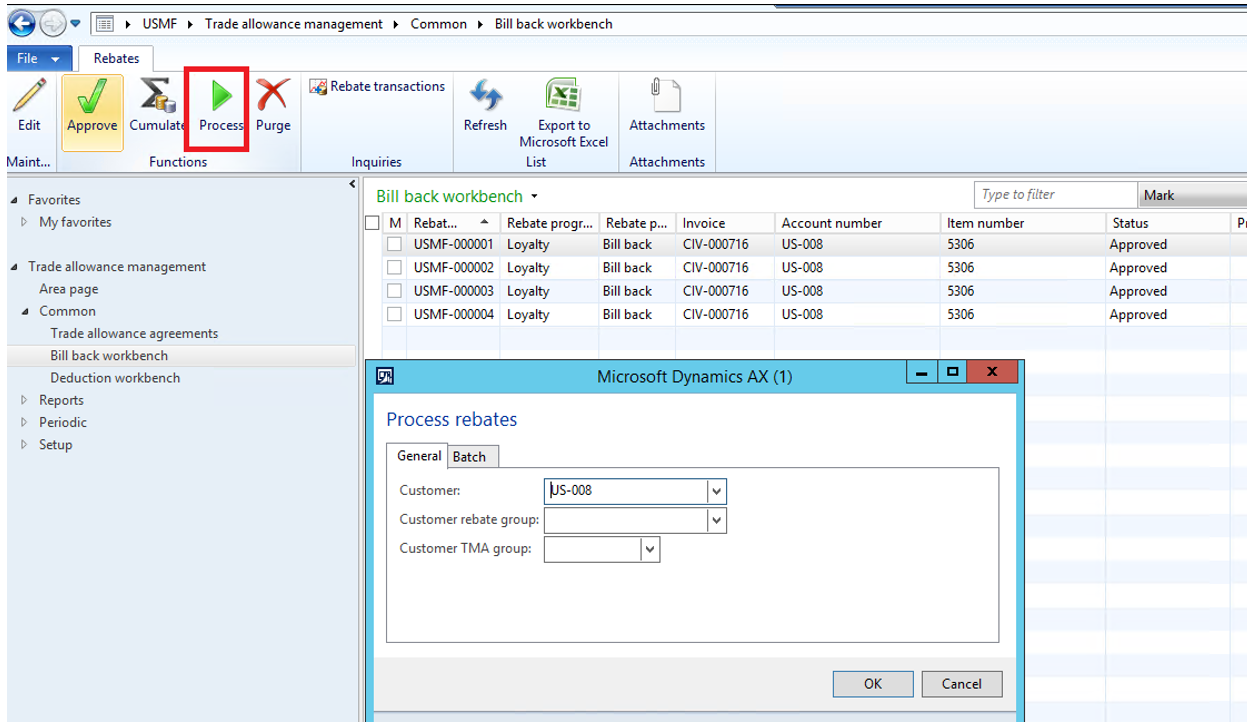Click the green Approve checkmark icon
The height and width of the screenshot is (723, 1247).
pos(92,98)
